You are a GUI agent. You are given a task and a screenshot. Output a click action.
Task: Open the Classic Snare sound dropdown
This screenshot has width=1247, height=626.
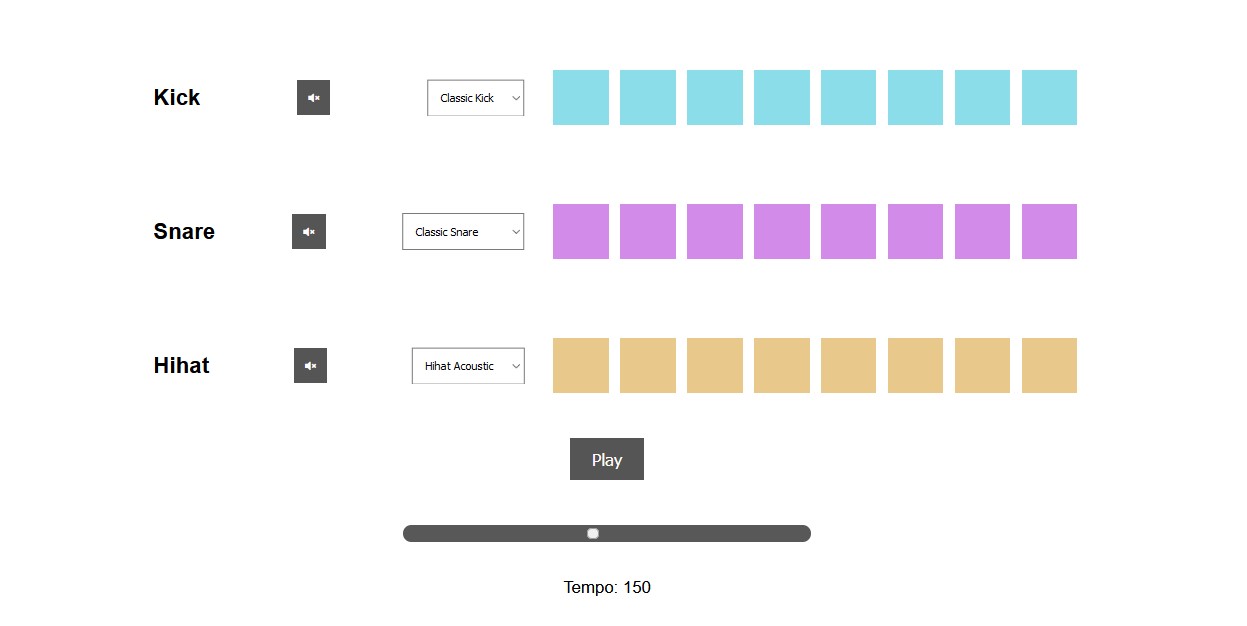(463, 232)
